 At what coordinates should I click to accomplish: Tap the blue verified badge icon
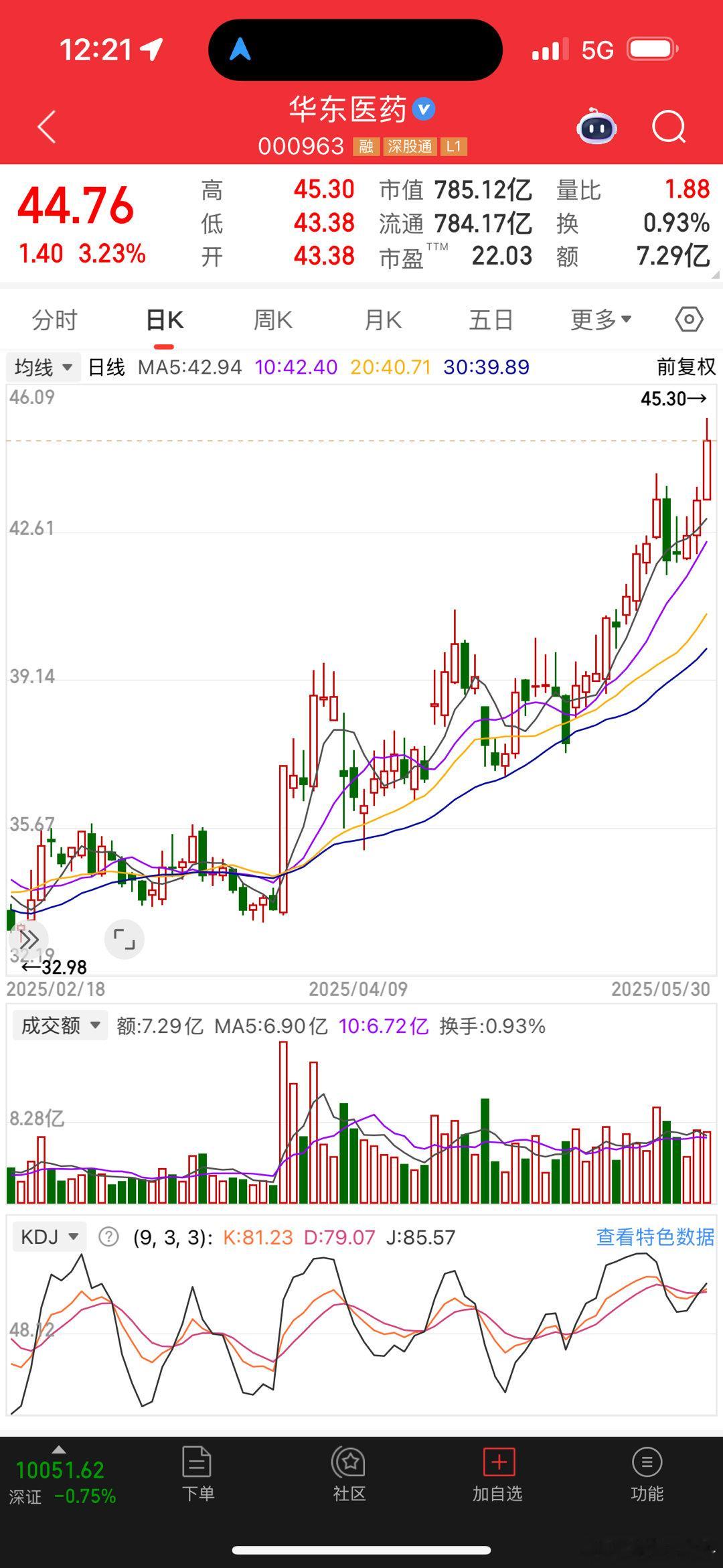[x=424, y=109]
